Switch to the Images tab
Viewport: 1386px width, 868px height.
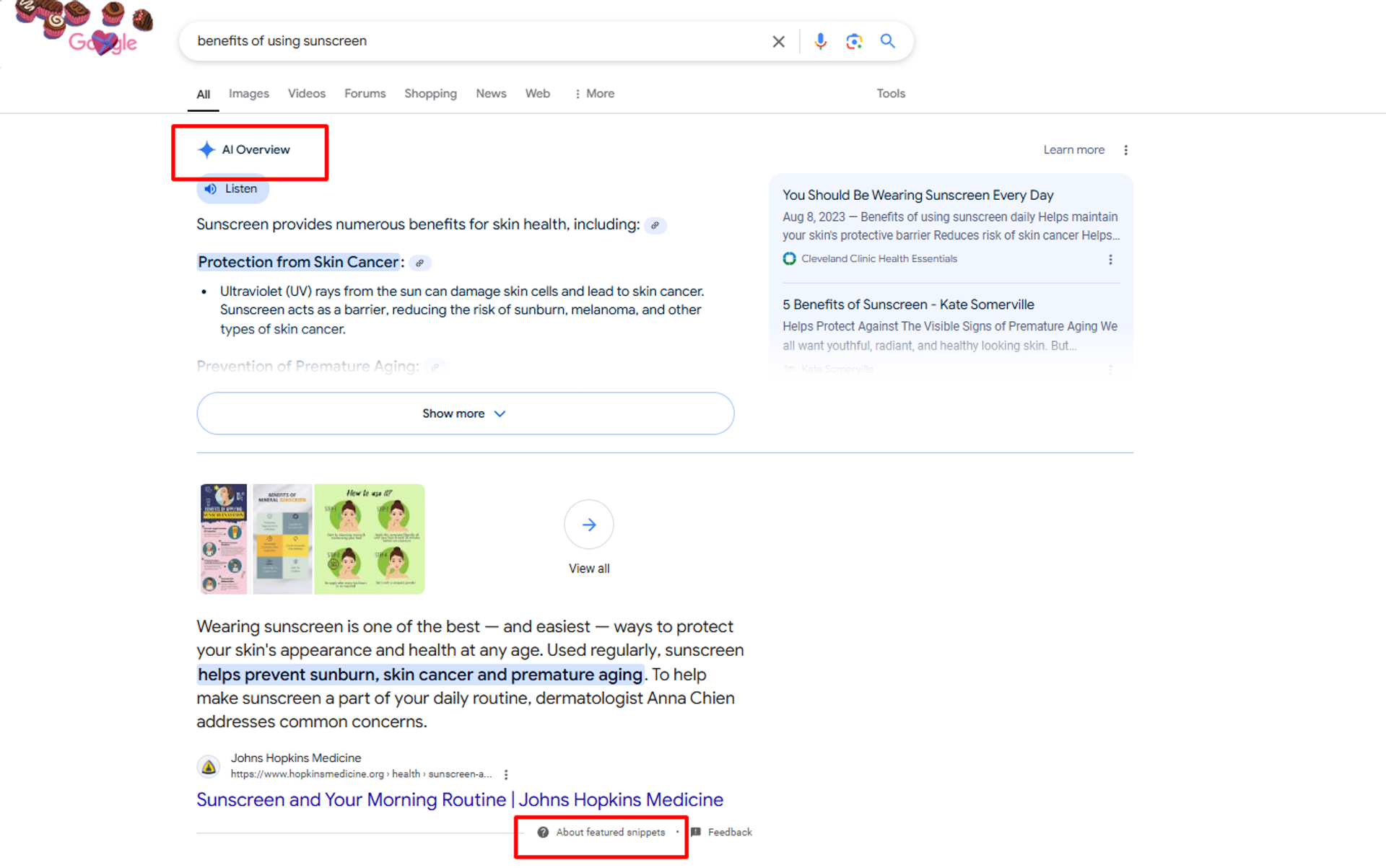point(249,94)
